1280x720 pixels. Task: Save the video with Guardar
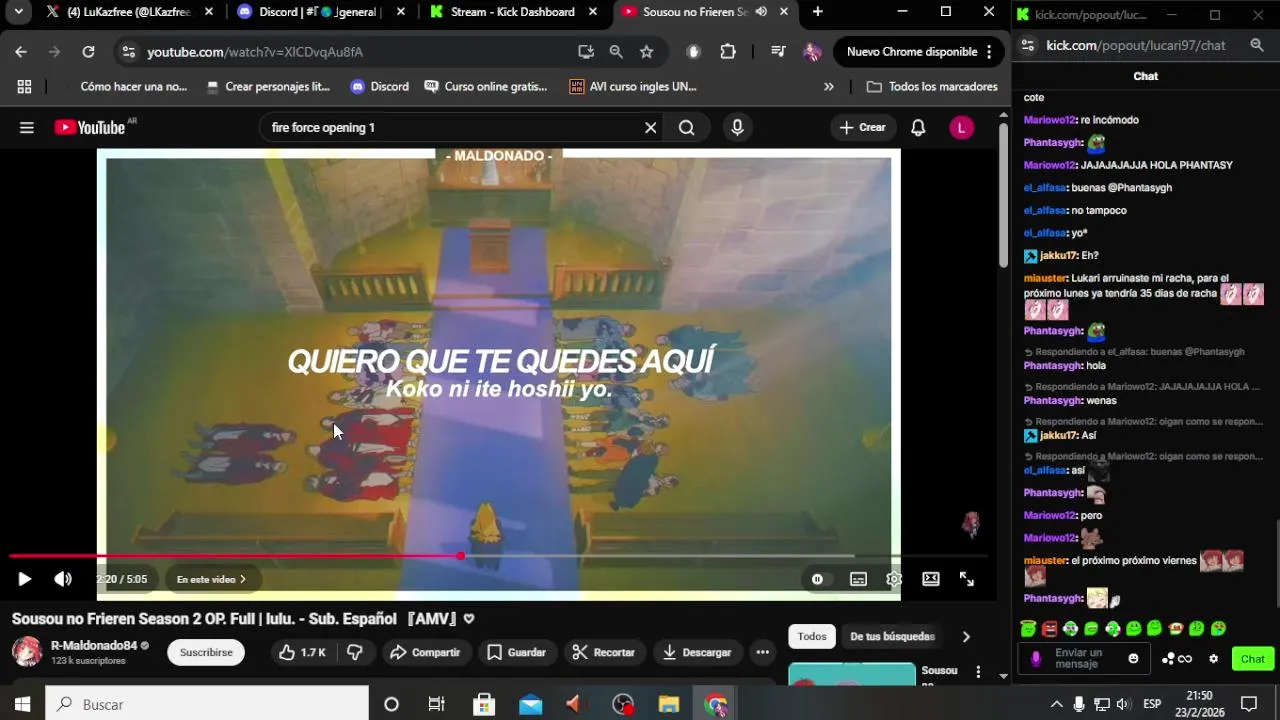[516, 652]
